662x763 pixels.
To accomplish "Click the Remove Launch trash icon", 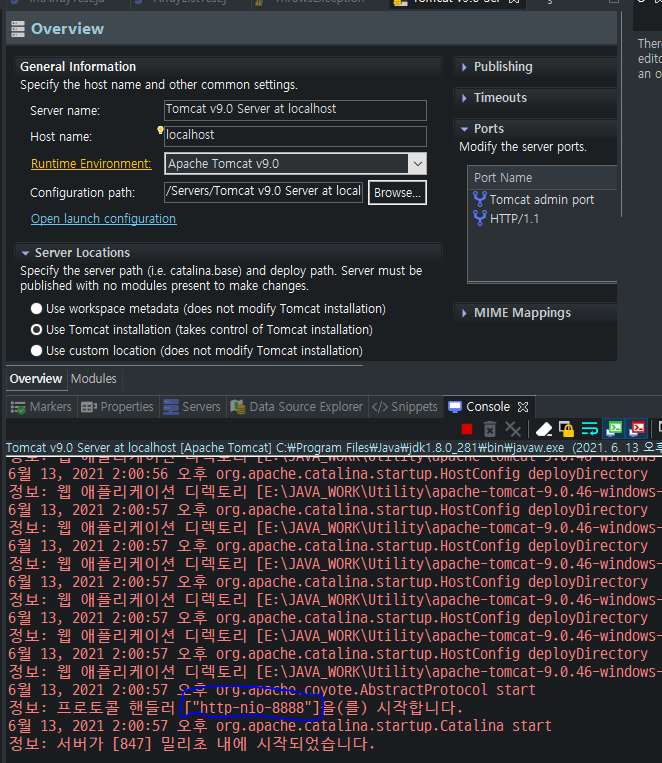I will (x=490, y=429).
